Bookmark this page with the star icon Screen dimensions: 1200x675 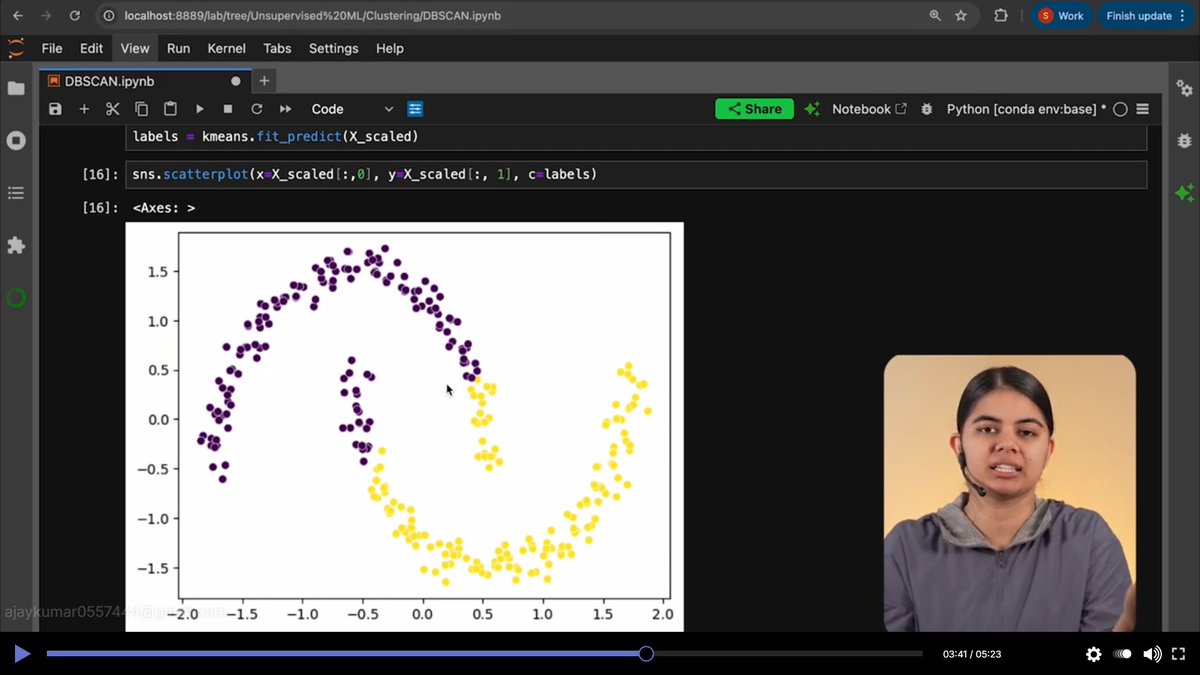coord(961,16)
